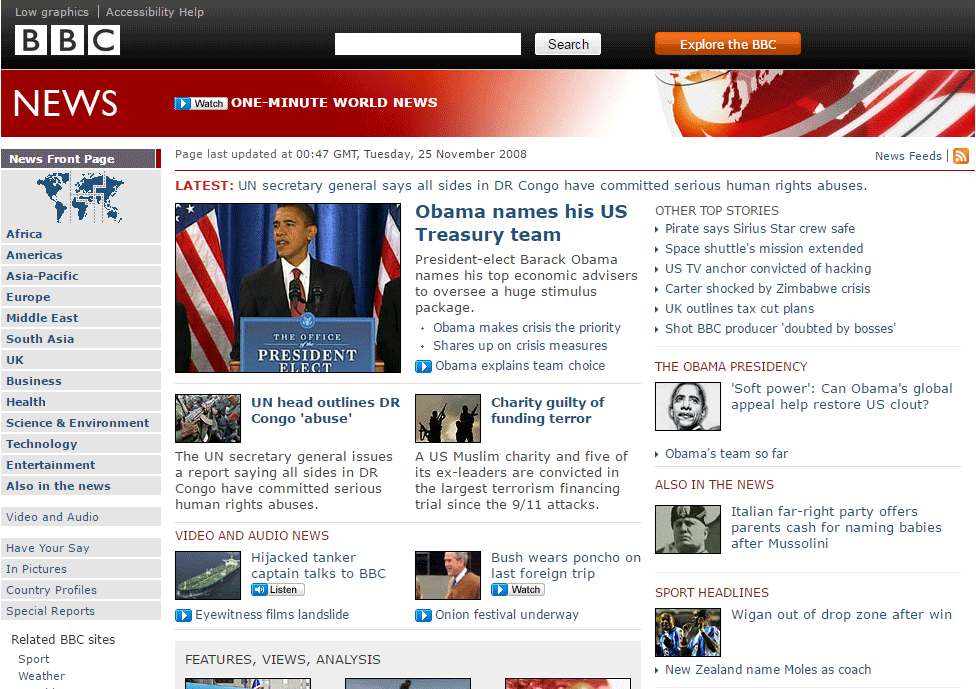Open the Sport site link
The height and width of the screenshot is (689, 976).
coord(33,659)
